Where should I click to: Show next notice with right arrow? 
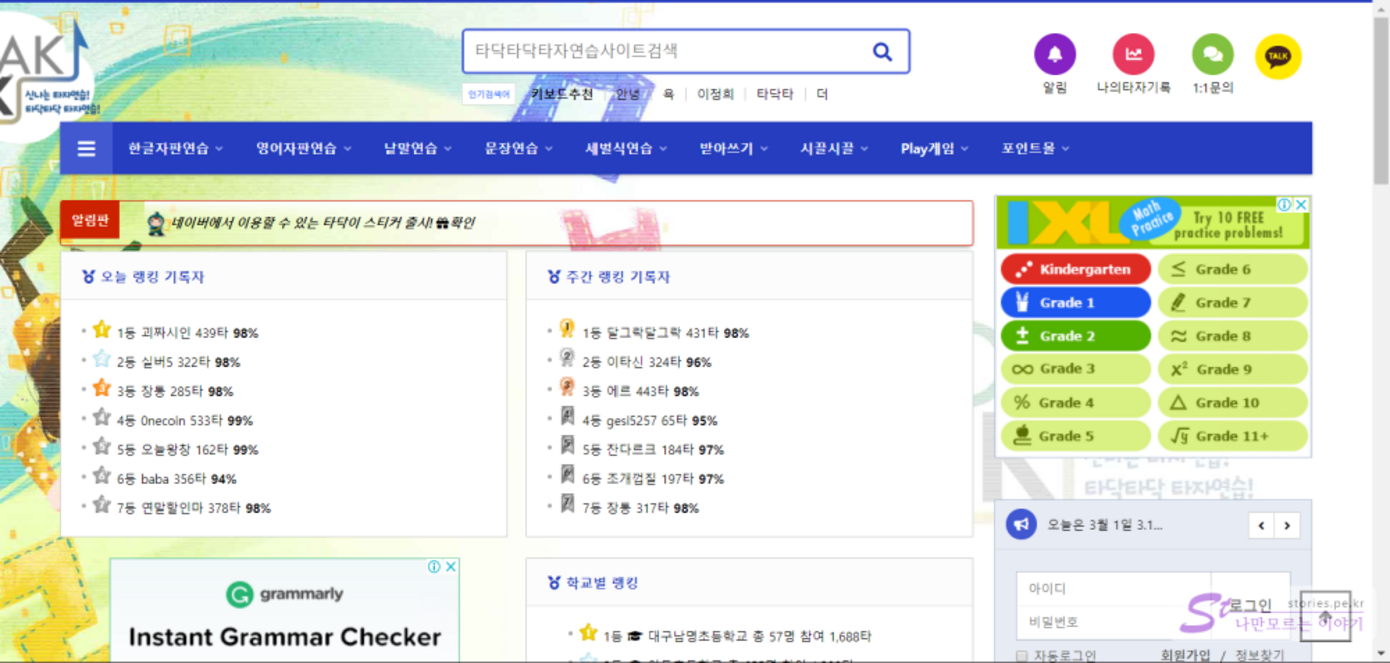1287,525
